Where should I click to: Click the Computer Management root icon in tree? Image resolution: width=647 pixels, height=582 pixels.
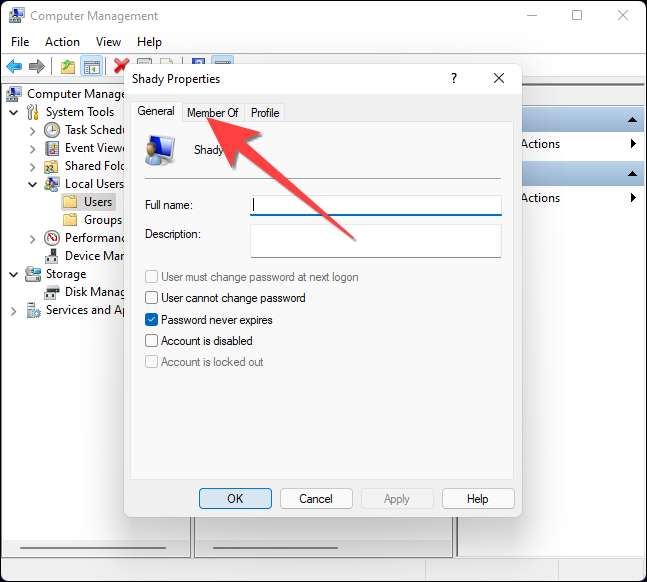pos(14,95)
